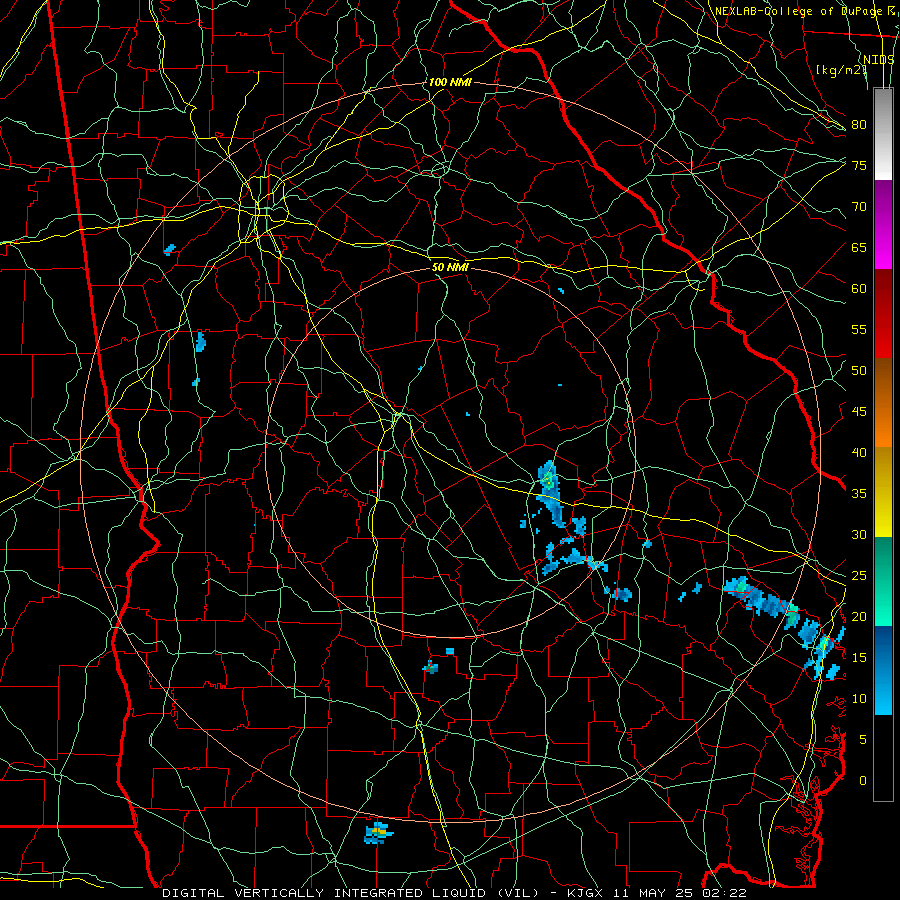The width and height of the screenshot is (900, 900).
Task: Click the 65 value on the VIL scale
Action: (859, 247)
